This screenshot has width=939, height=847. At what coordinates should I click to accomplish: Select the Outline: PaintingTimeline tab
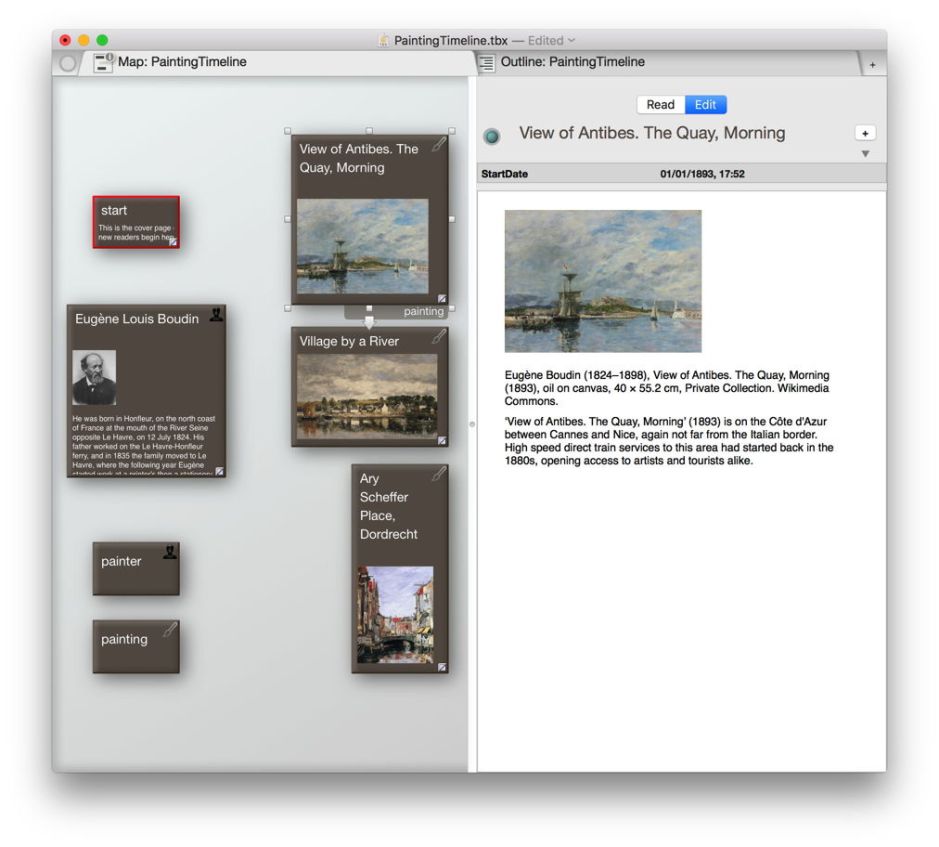(x=572, y=62)
